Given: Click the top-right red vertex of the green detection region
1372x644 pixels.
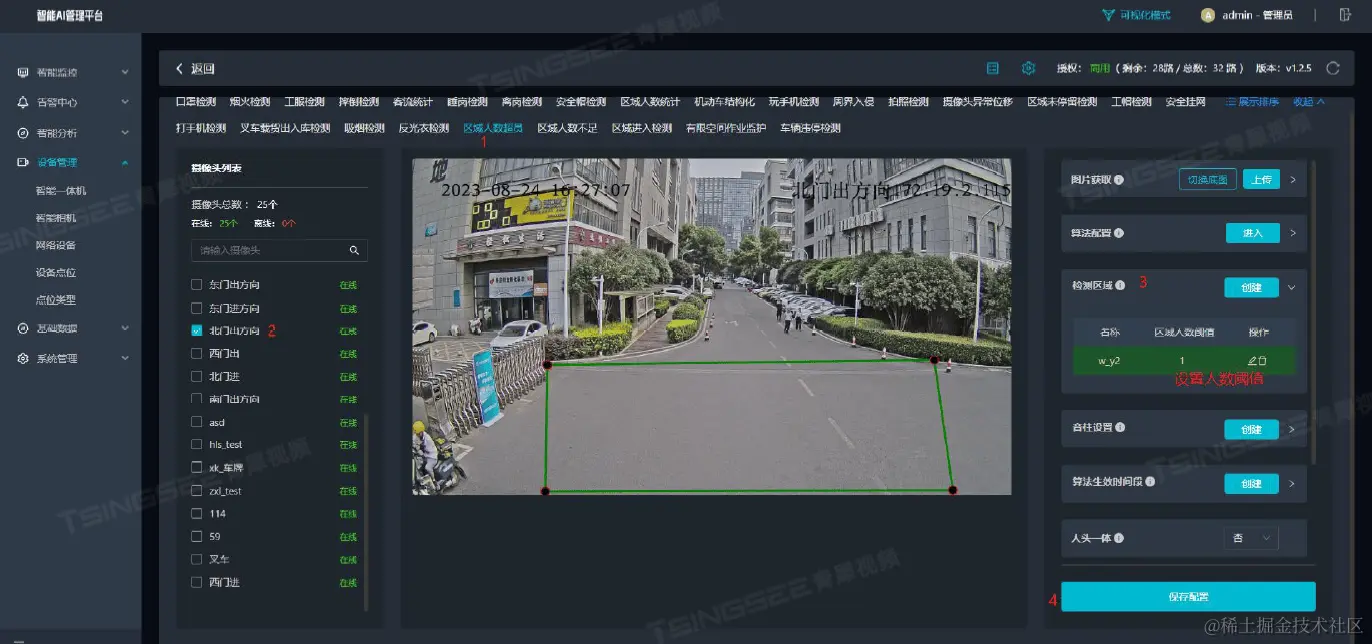Looking at the screenshot, I should 934,360.
